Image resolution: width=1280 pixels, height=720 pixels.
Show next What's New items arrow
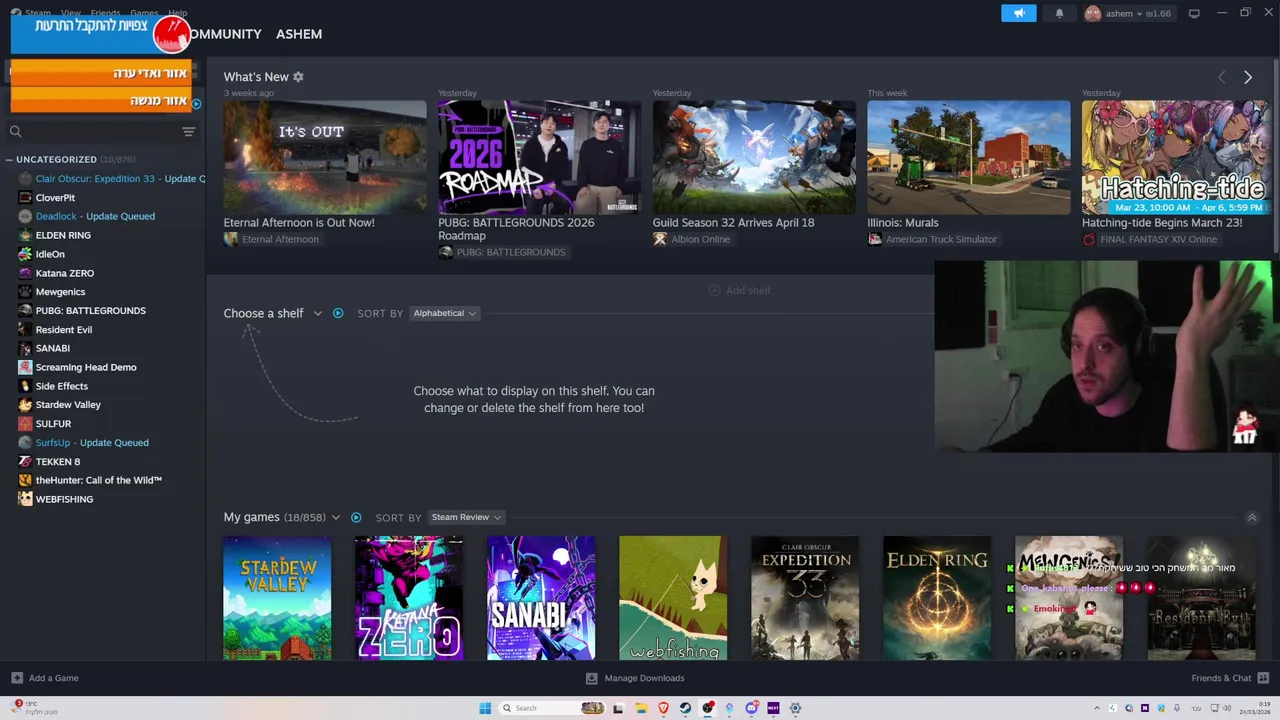[x=1247, y=77]
